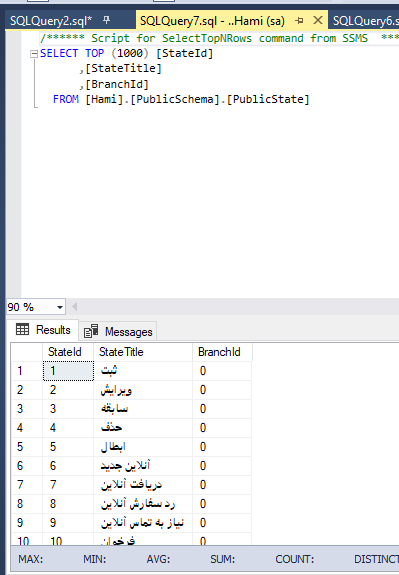Click StateId cell with value 9
This screenshot has height=575, width=399.
click(x=68, y=523)
